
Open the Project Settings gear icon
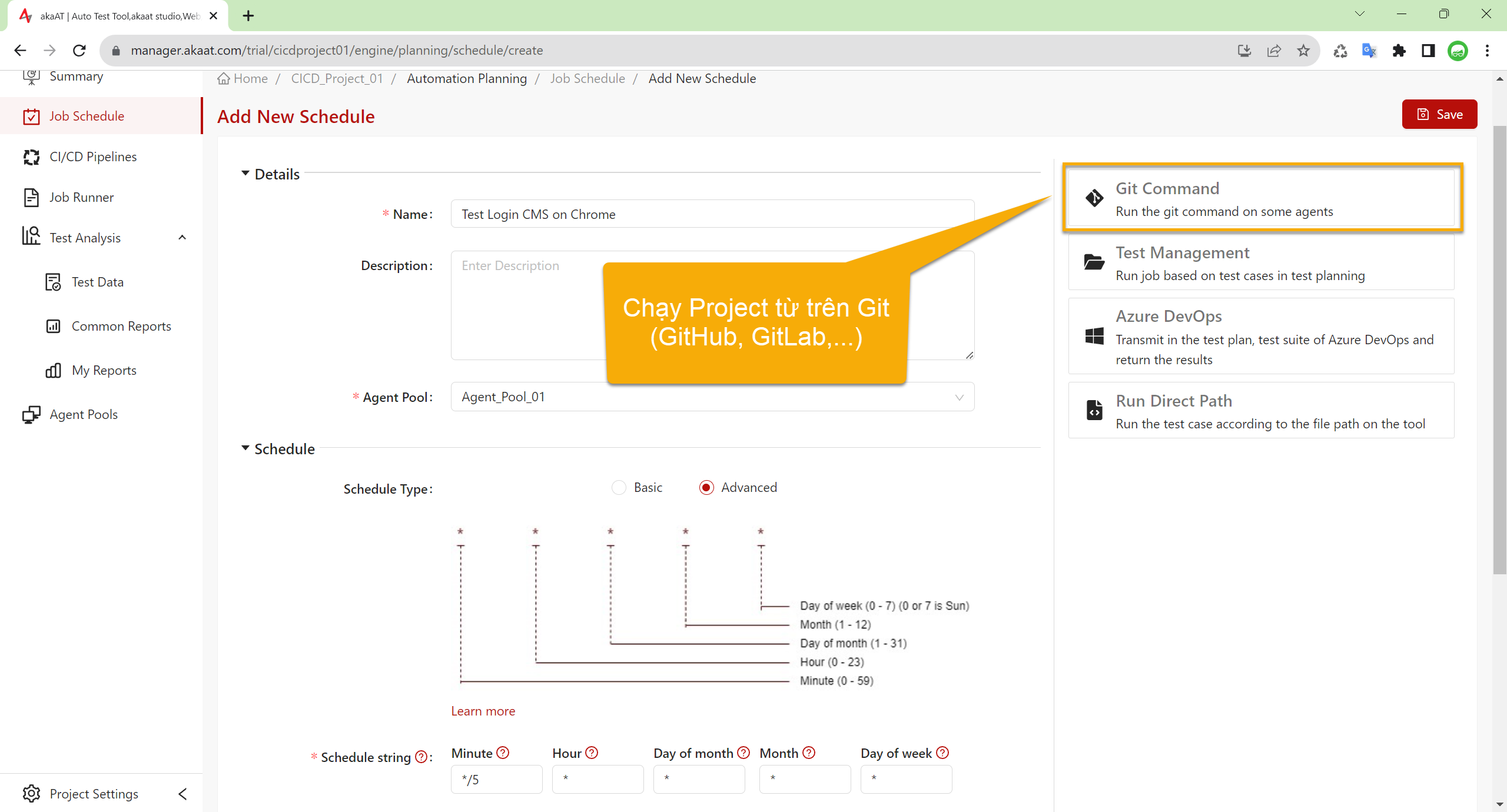click(x=31, y=794)
